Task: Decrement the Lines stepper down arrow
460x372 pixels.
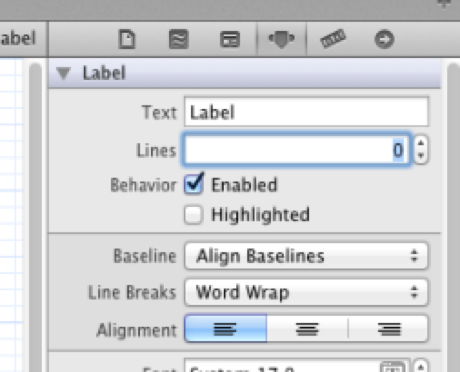Action: pos(421,156)
